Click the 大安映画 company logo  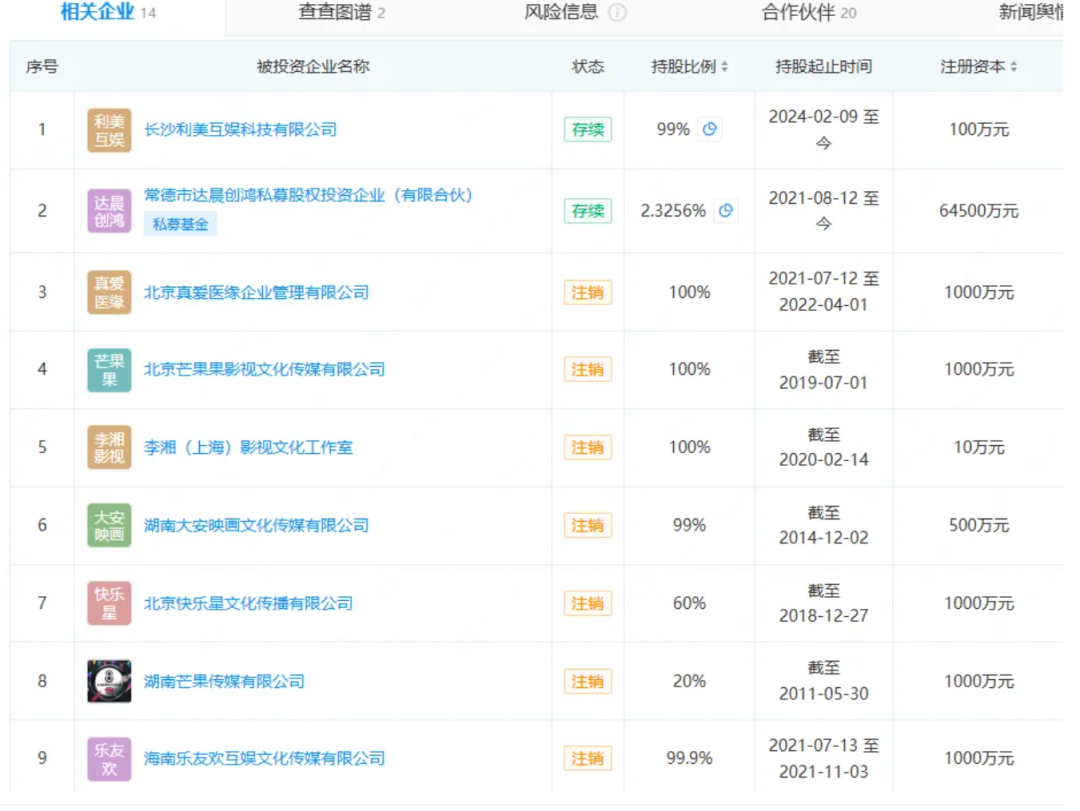pyautogui.click(x=108, y=525)
